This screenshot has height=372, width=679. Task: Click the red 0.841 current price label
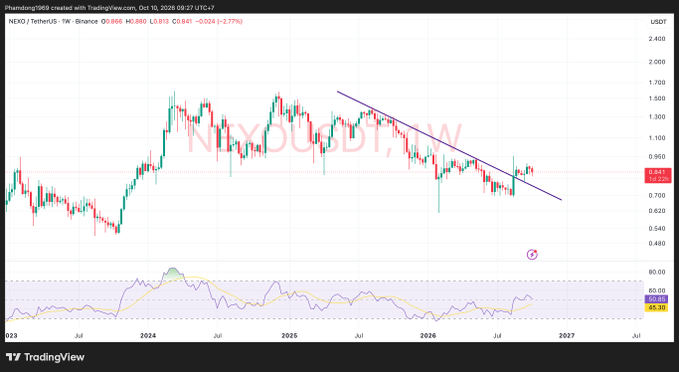(x=658, y=175)
